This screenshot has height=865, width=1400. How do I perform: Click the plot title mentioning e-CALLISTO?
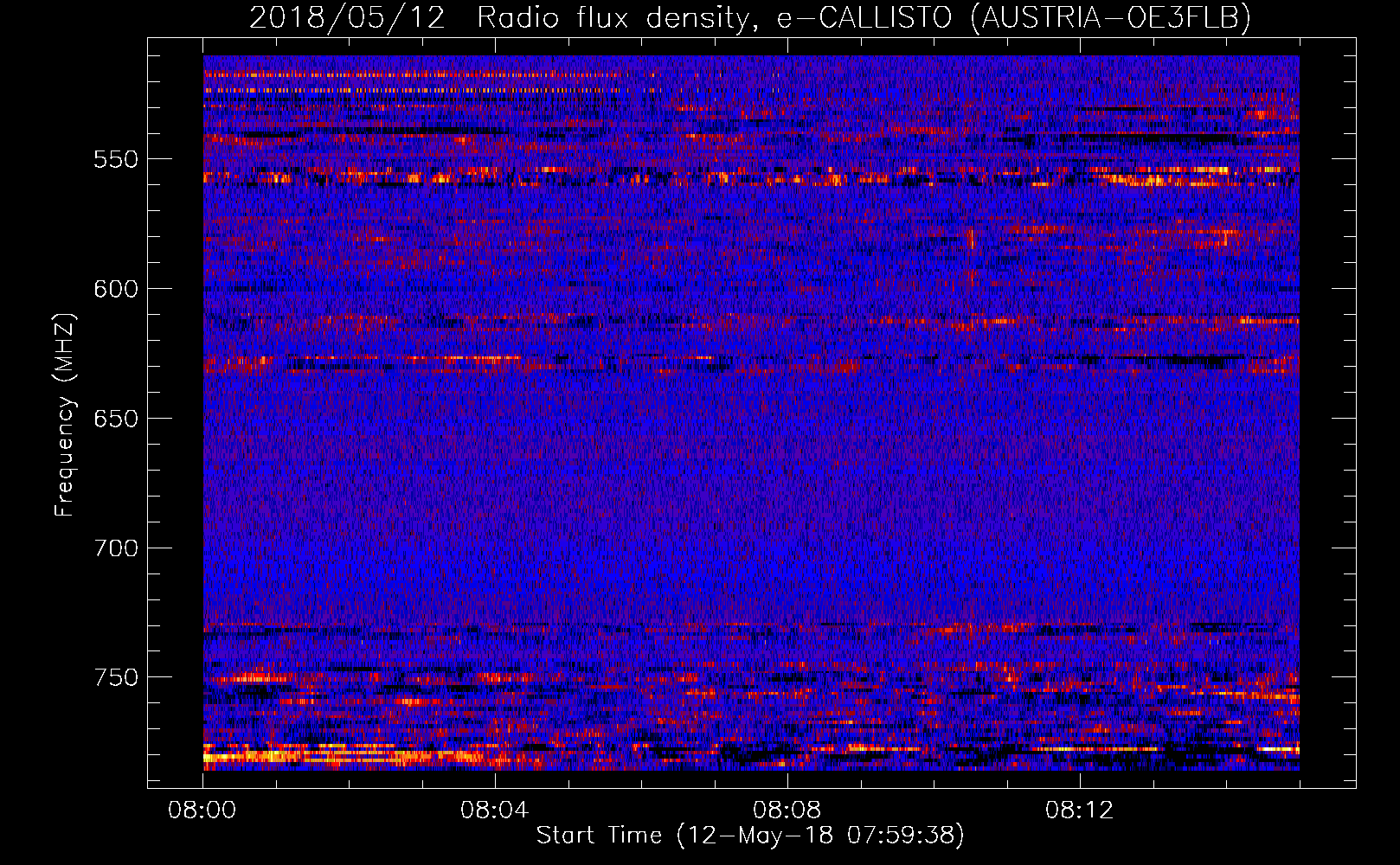click(750, 17)
